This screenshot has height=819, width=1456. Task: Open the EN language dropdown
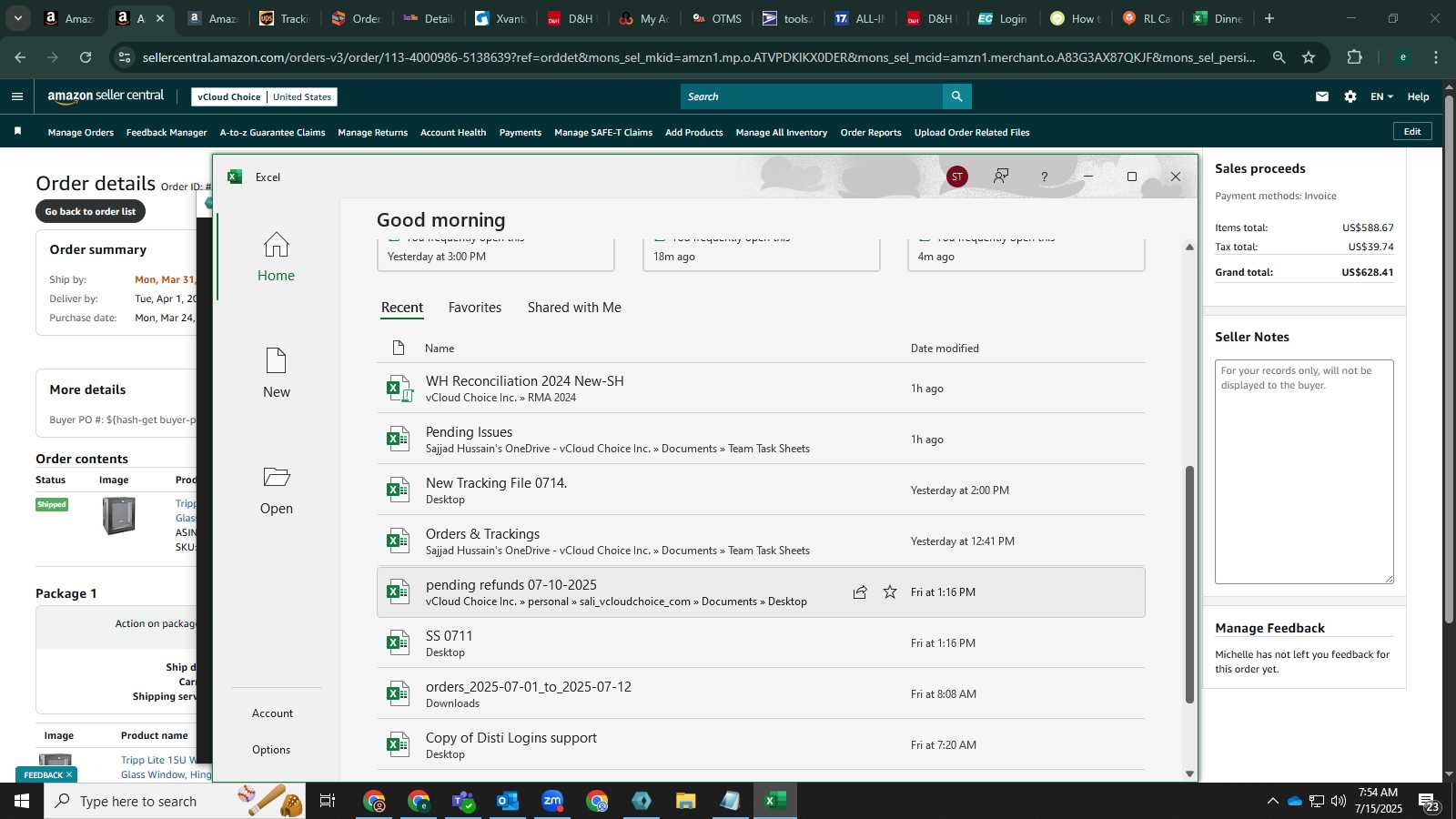[1381, 96]
